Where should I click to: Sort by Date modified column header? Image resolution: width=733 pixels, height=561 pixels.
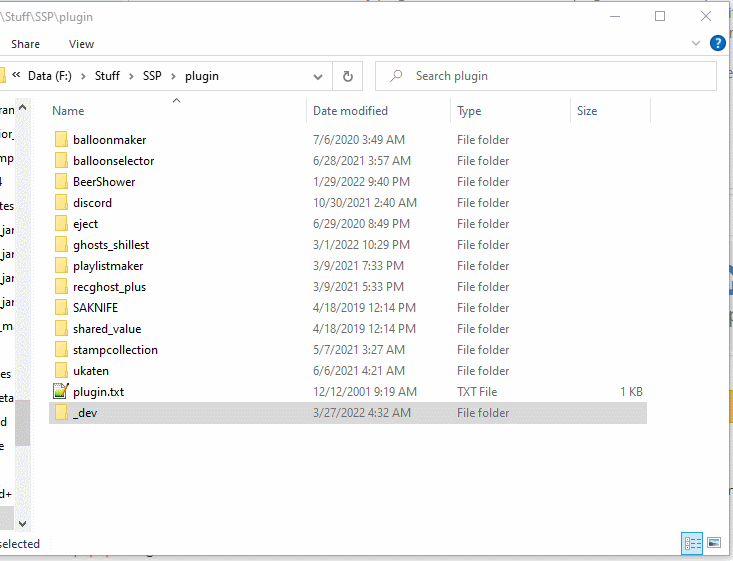350,111
